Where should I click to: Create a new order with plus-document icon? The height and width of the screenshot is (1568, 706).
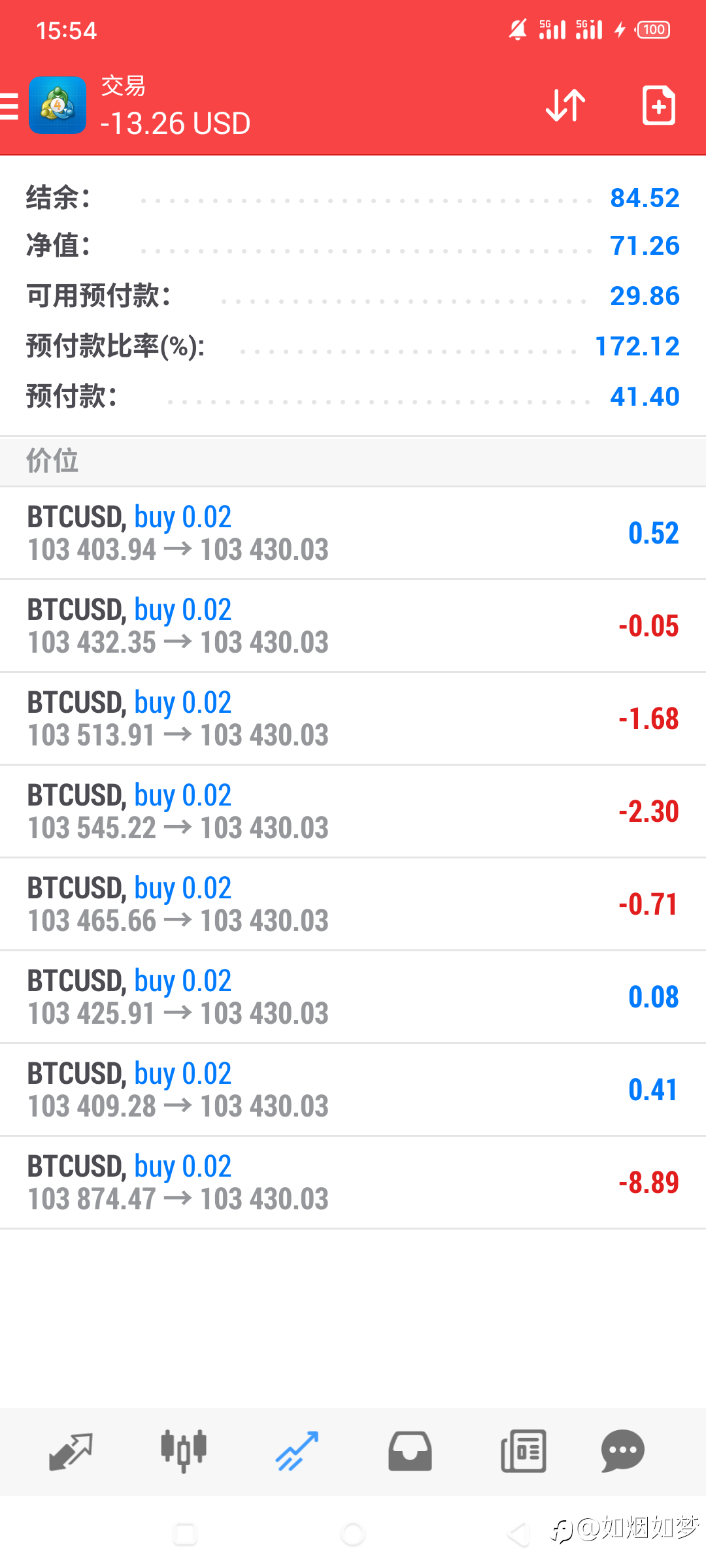coord(658,105)
